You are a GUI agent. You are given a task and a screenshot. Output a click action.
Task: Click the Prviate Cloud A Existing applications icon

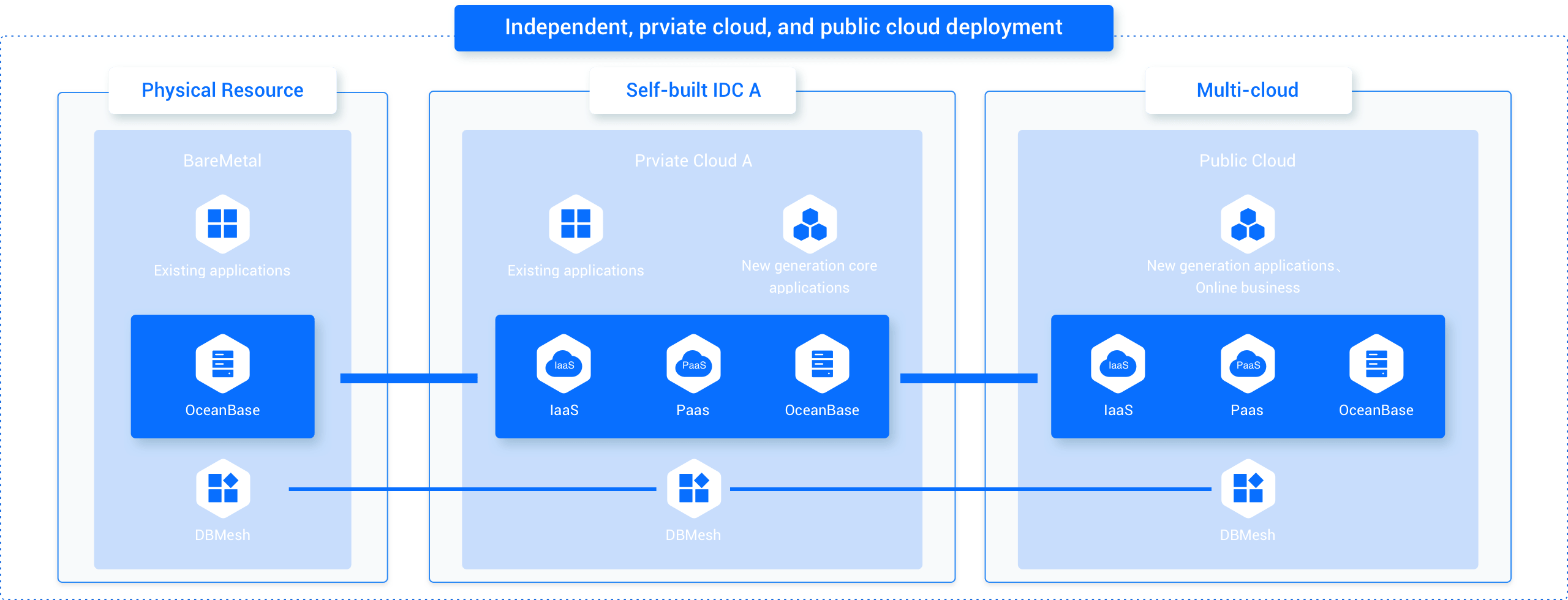click(x=576, y=223)
